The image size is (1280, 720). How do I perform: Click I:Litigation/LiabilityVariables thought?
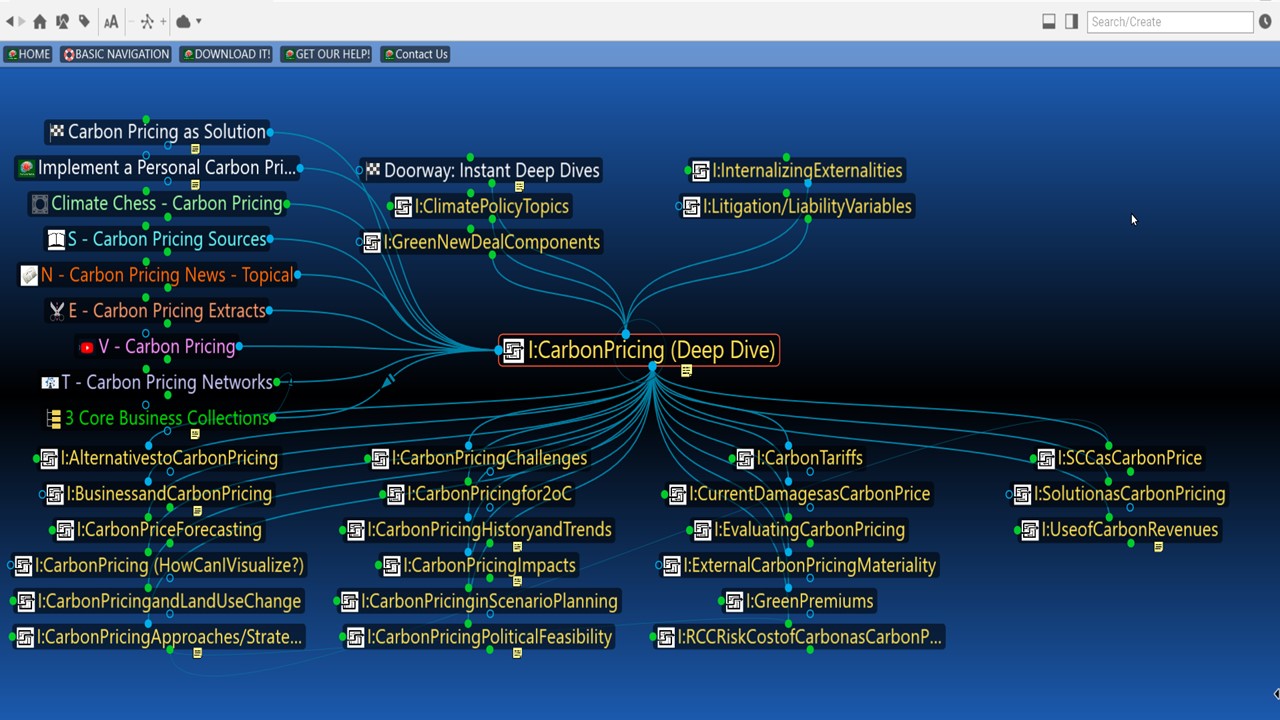796,206
